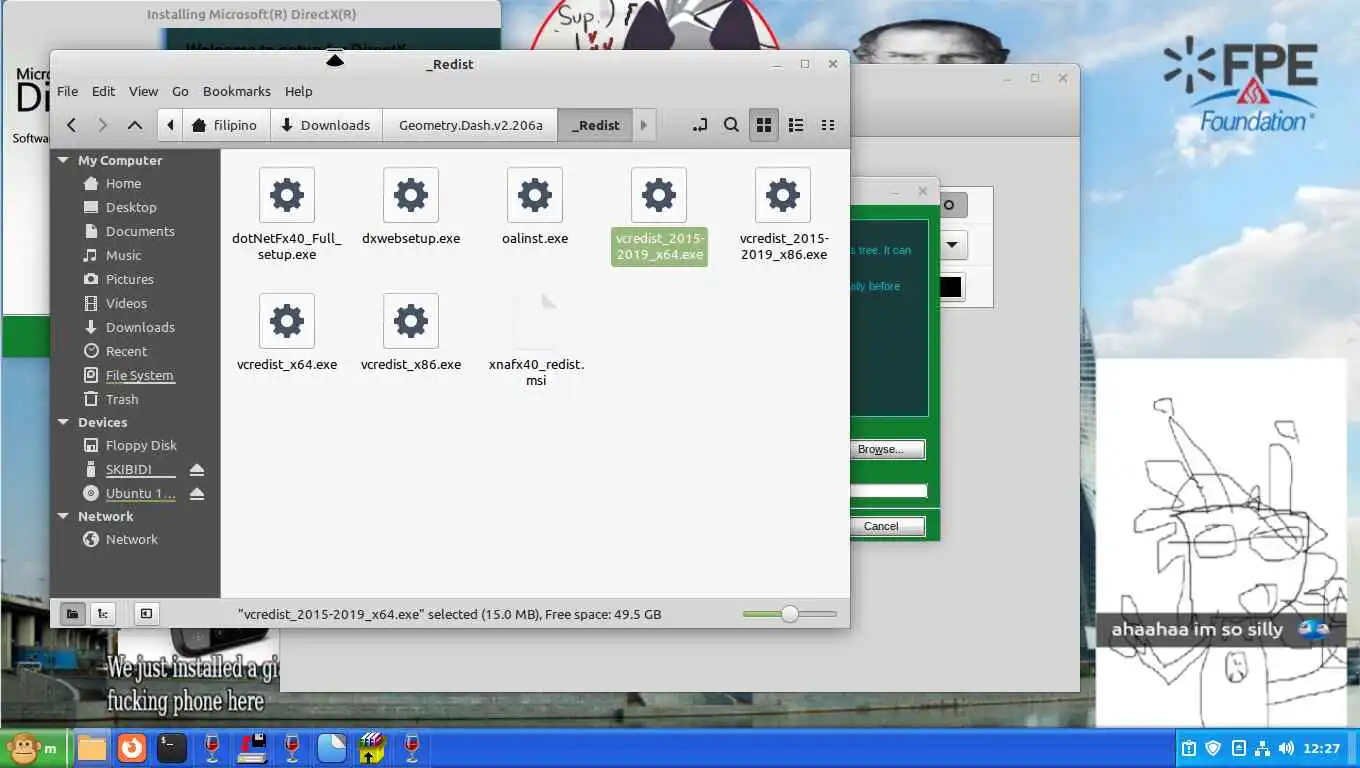Show Treeview in the sidebar
Image resolution: width=1360 pixels, height=768 pixels.
coord(102,614)
